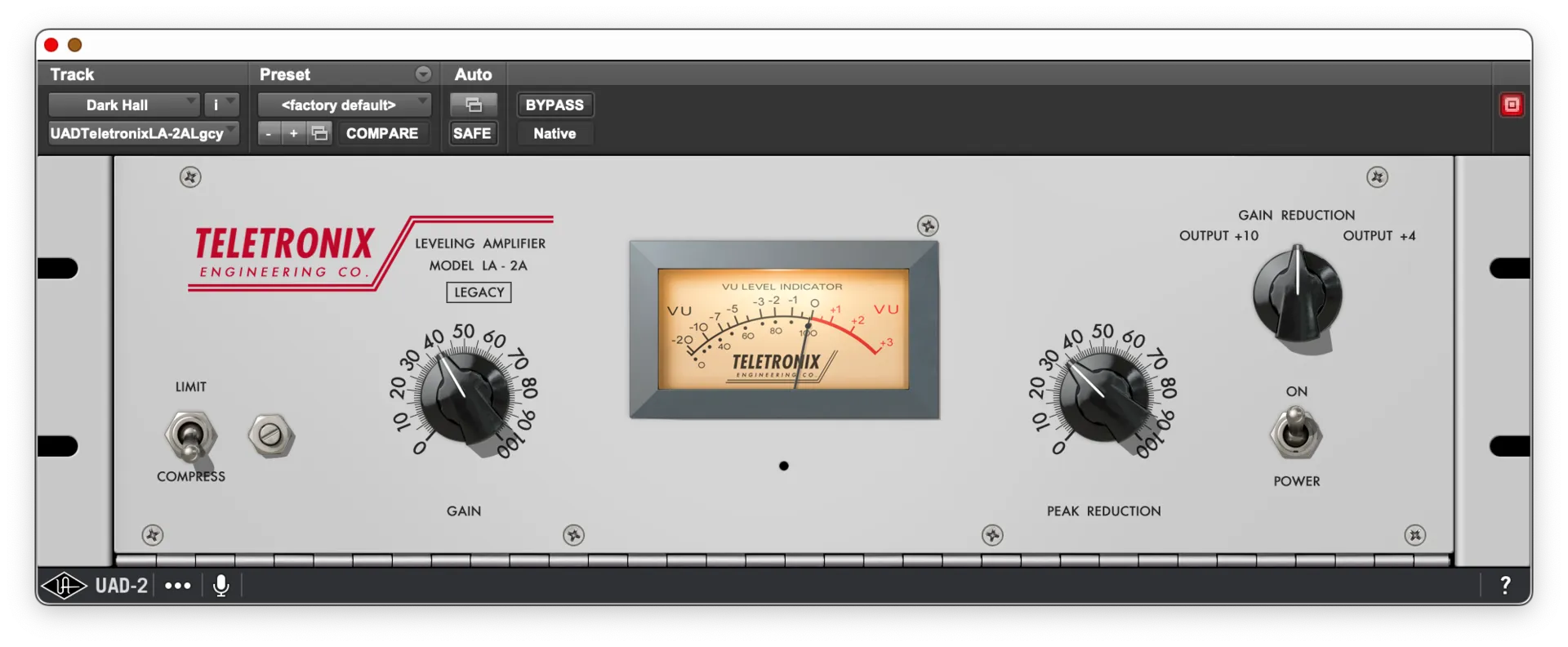
Task: Click the screwdriver adjust screw beside Limit switch
Action: coord(271,435)
